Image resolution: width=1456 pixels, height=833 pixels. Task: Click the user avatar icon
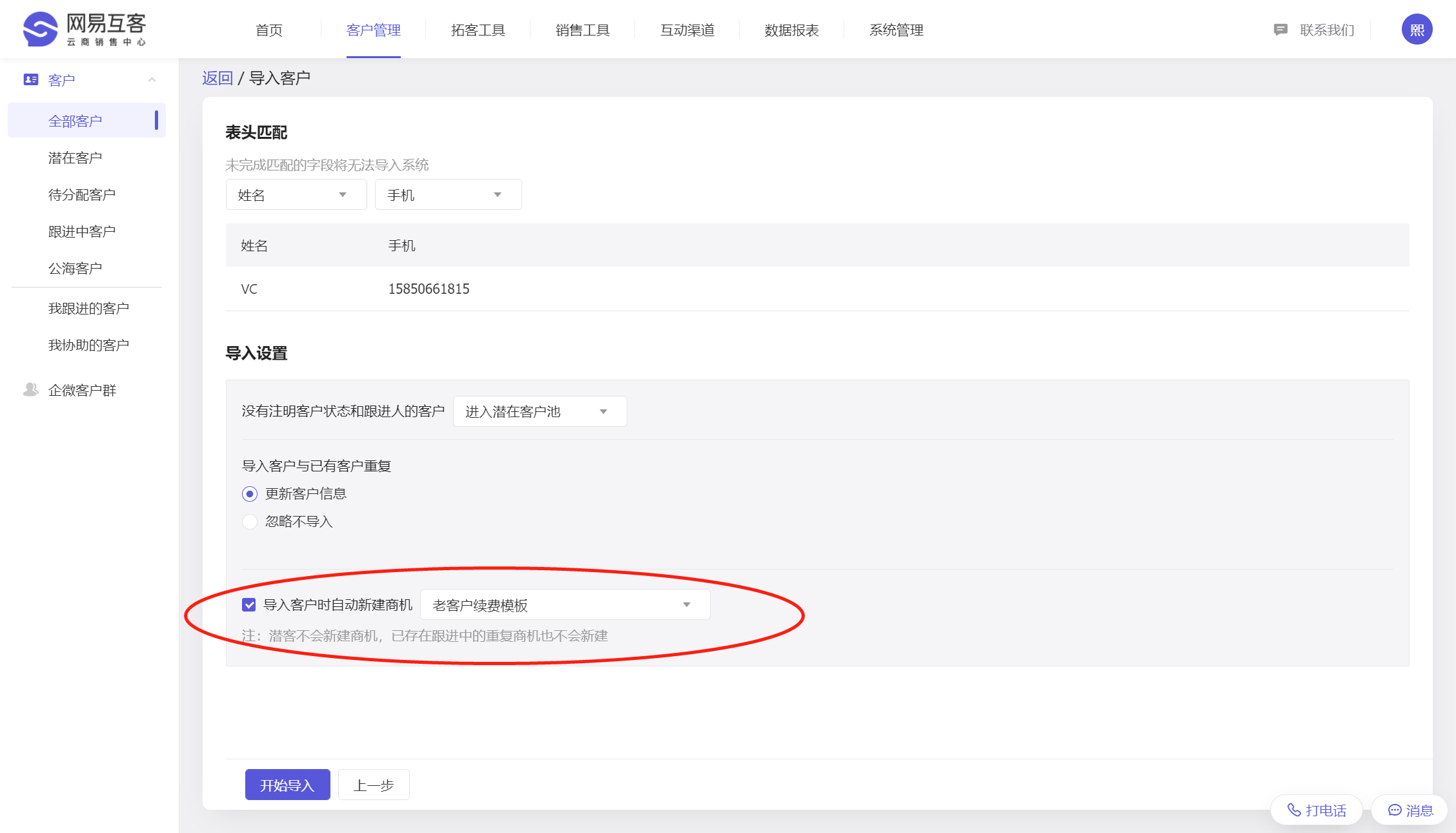pyautogui.click(x=1417, y=30)
